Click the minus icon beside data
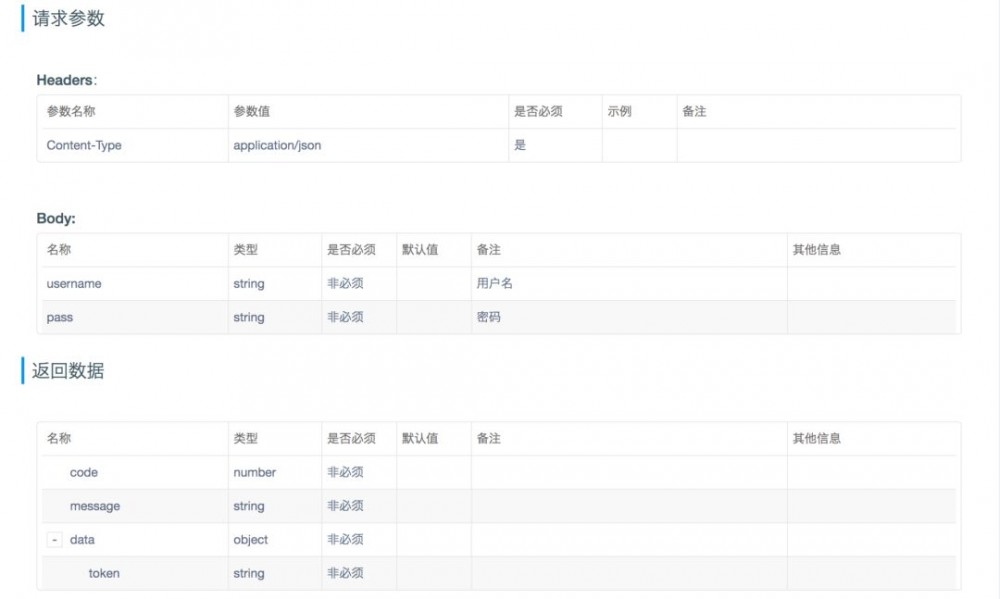The height and width of the screenshot is (599, 1000). coord(54,540)
